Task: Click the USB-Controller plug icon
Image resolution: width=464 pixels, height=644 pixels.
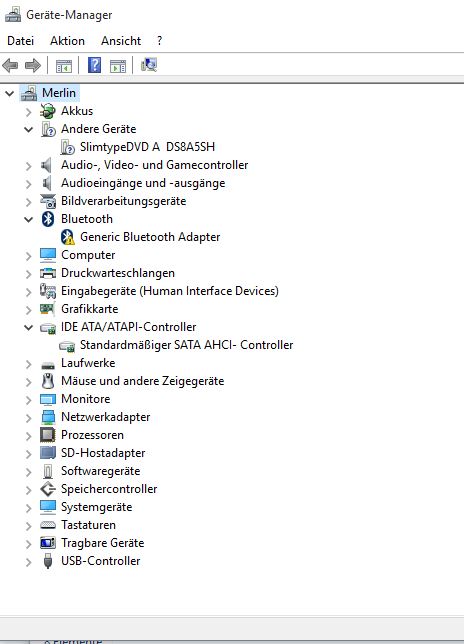Action: pyautogui.click(x=48, y=561)
